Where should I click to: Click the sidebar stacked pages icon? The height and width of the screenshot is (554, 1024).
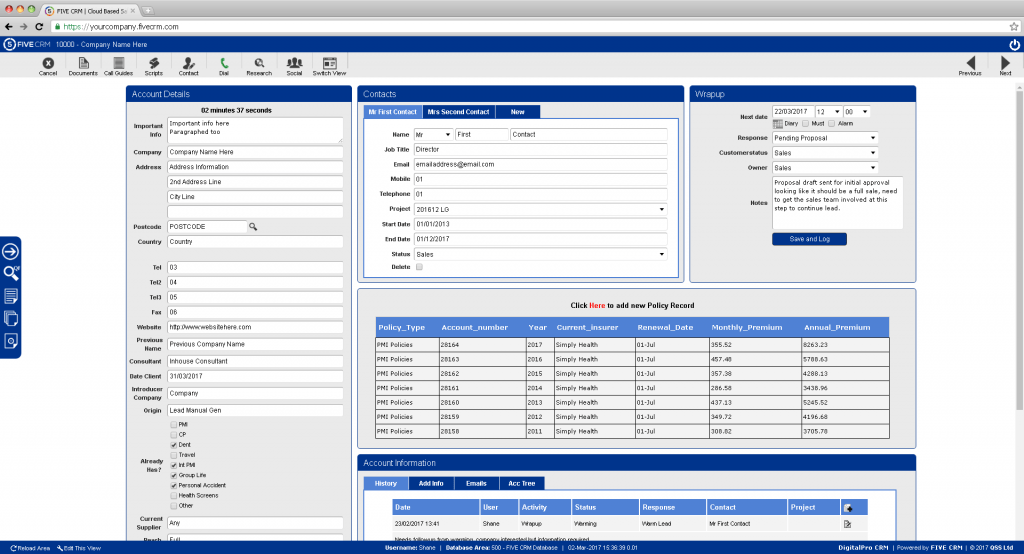[11, 318]
